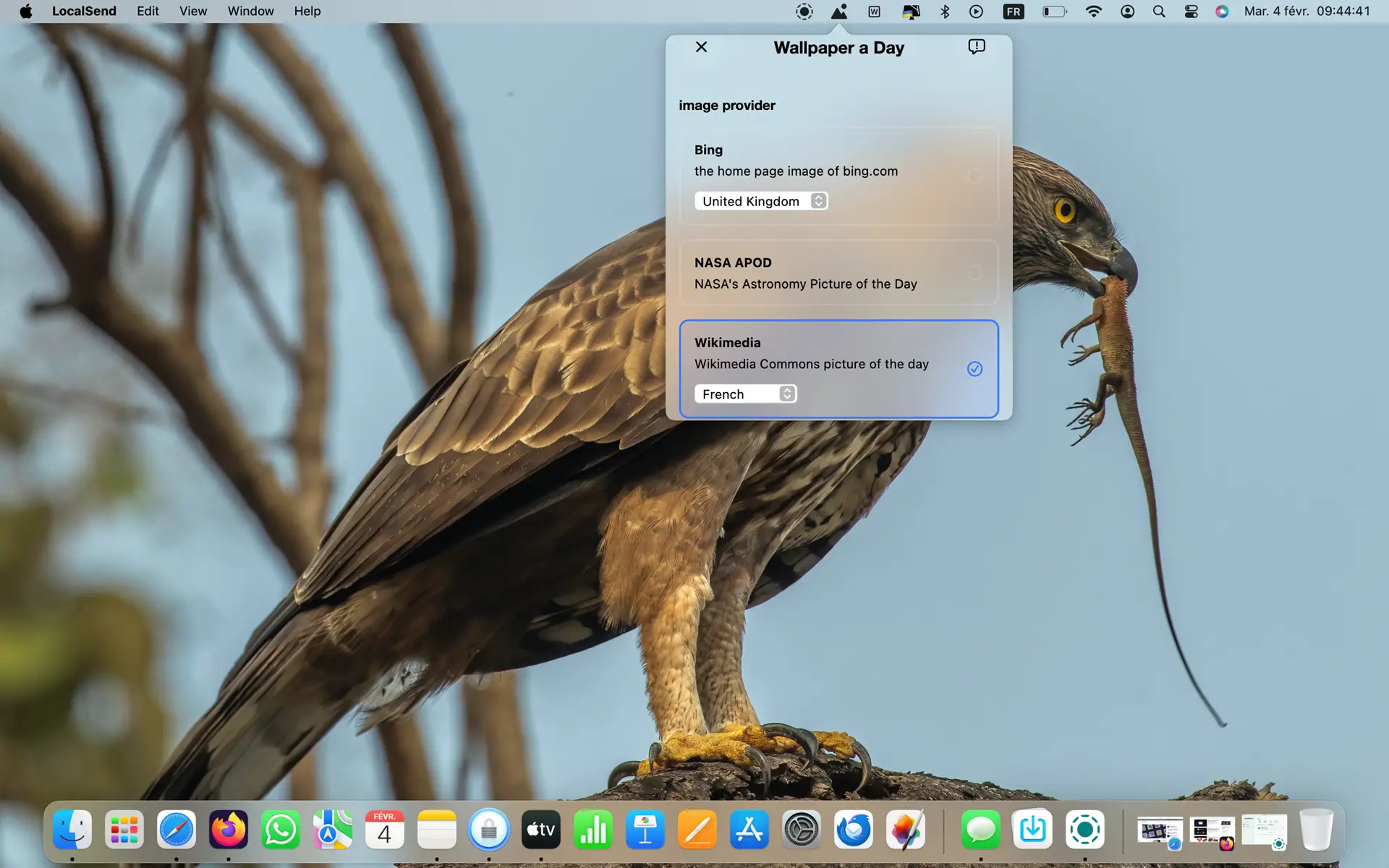This screenshot has width=1389, height=868.
Task: Toggle the Wikimedia provider checkmark
Action: 974,369
